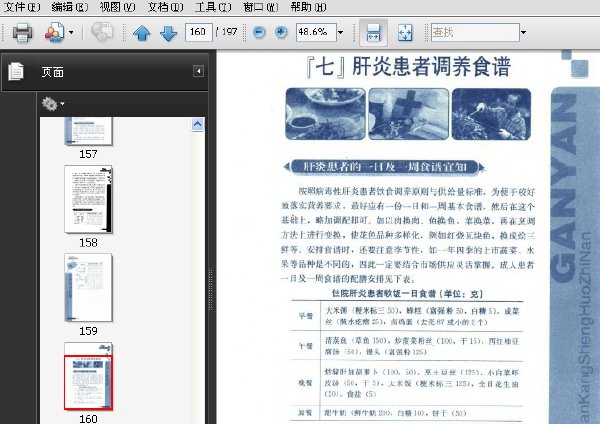Select the partially visible thumbnail above 157
The width and height of the screenshot is (600, 424).
88,131
